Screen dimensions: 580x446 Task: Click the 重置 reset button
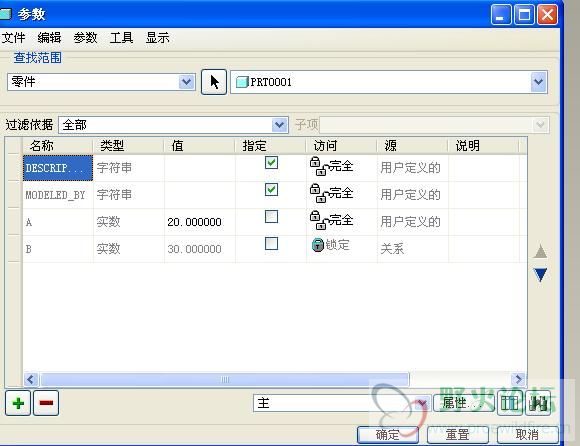point(458,435)
